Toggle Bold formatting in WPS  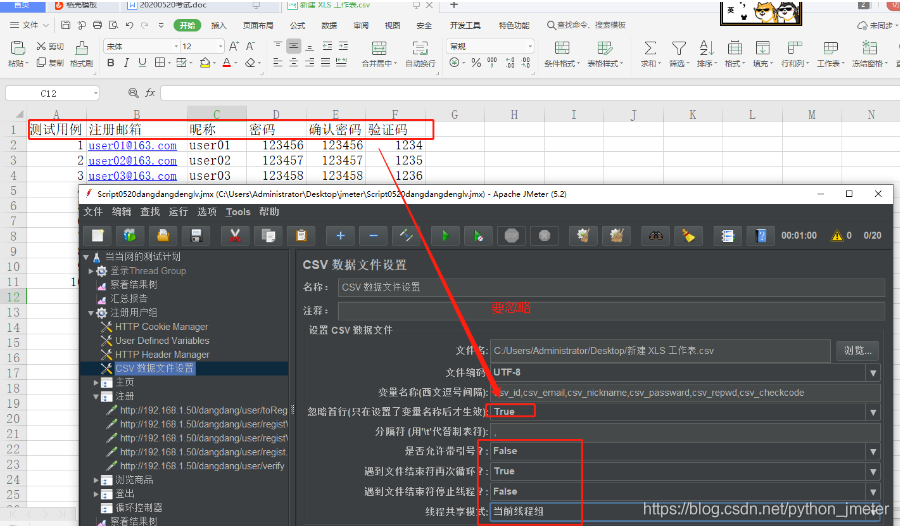[x=111, y=63]
